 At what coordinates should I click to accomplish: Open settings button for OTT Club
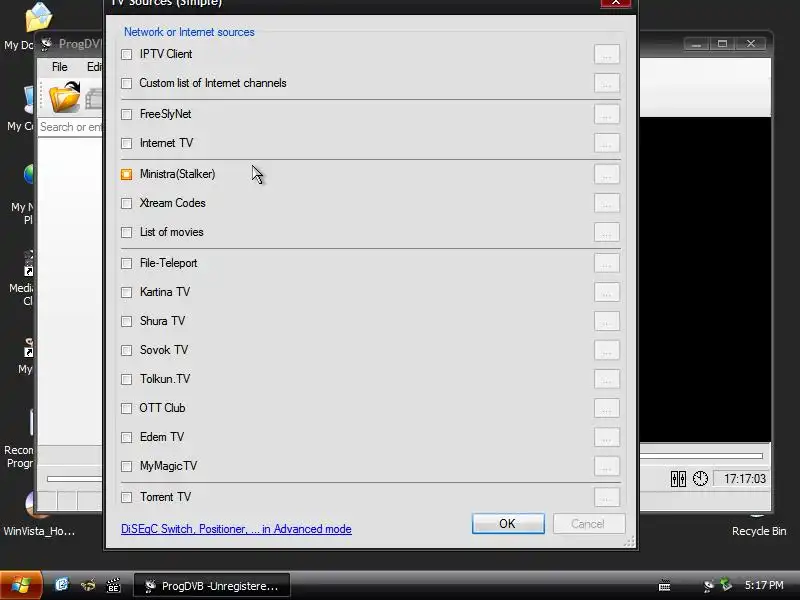tap(607, 409)
